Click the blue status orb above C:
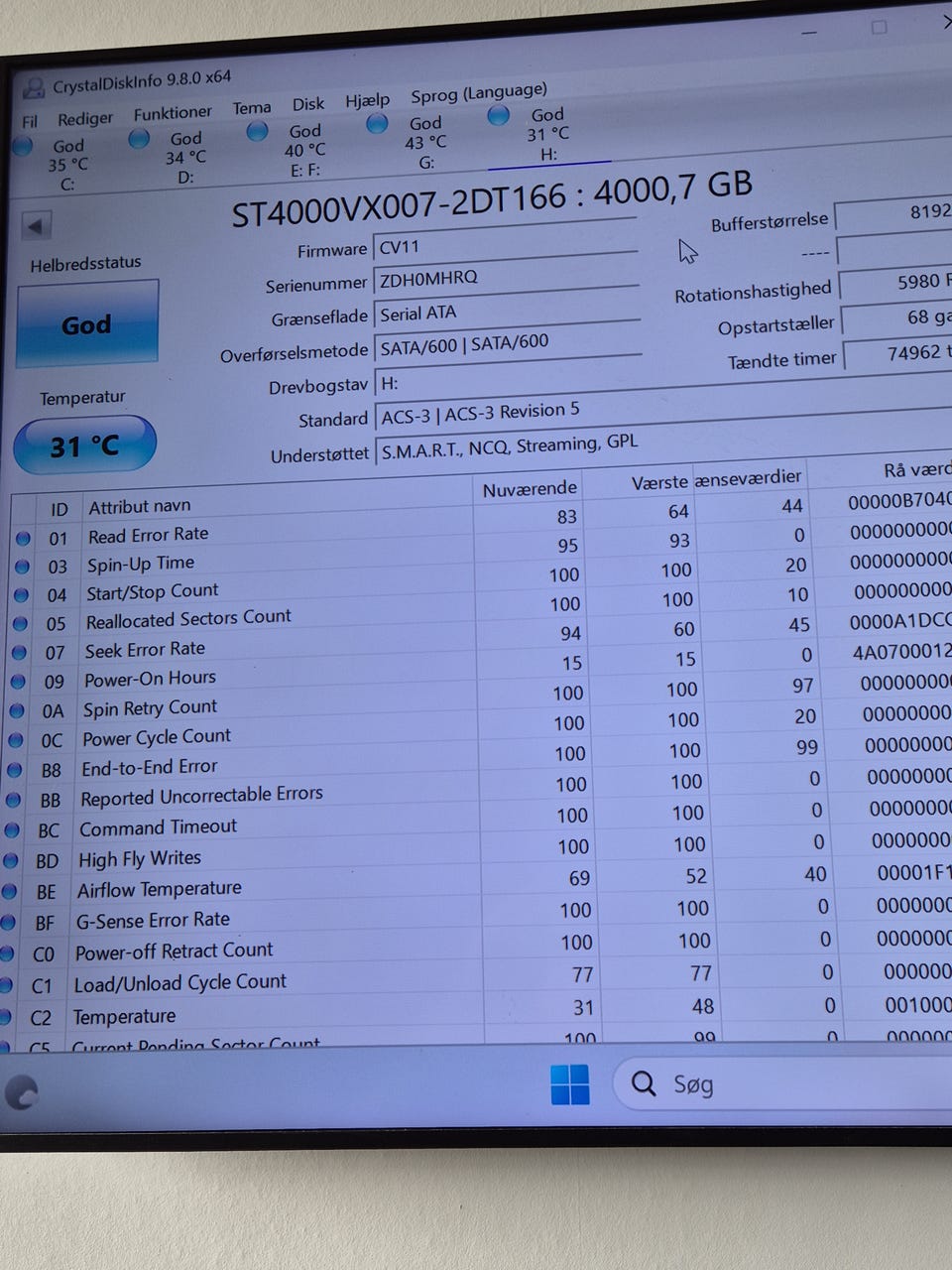This screenshot has height=1270, width=952. pos(21,146)
